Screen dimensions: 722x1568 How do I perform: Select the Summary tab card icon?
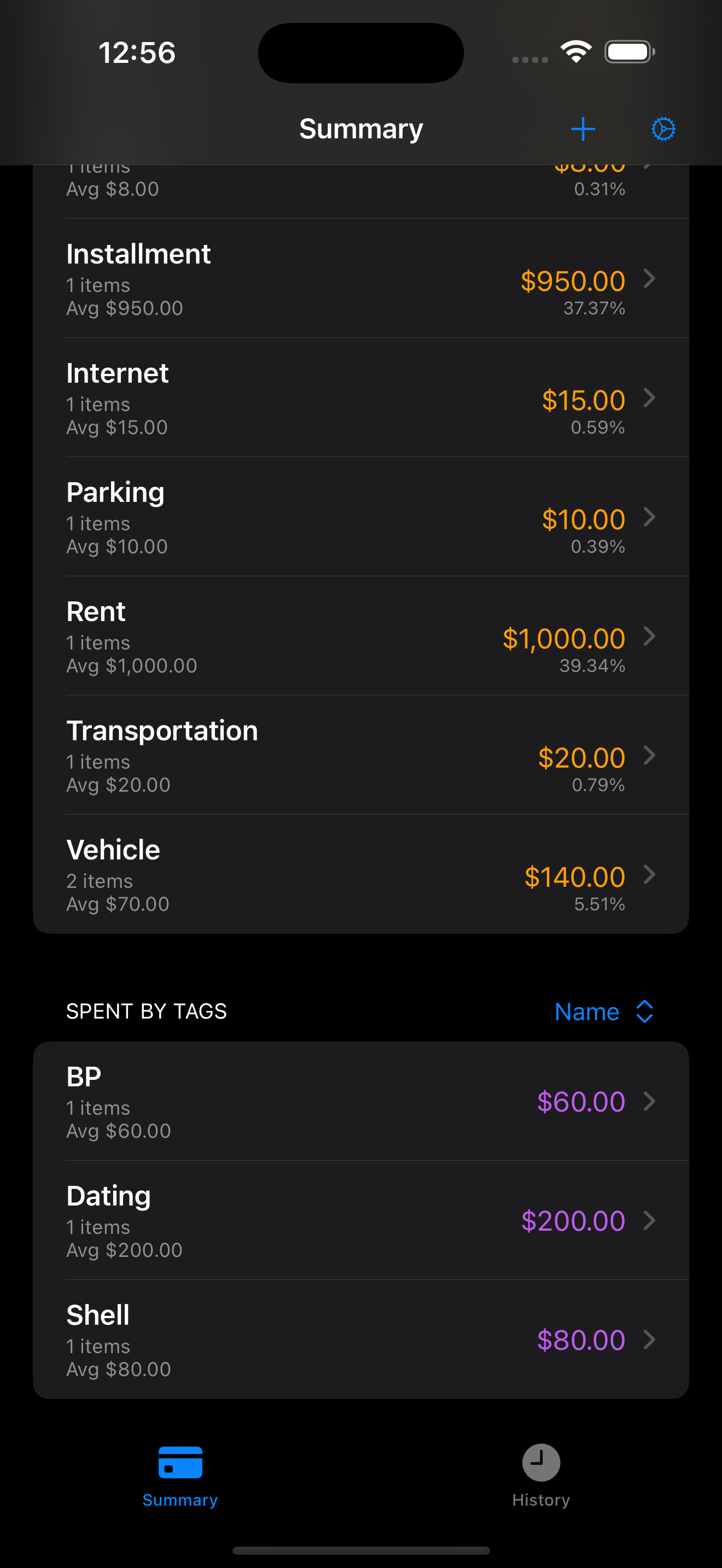tap(180, 1462)
